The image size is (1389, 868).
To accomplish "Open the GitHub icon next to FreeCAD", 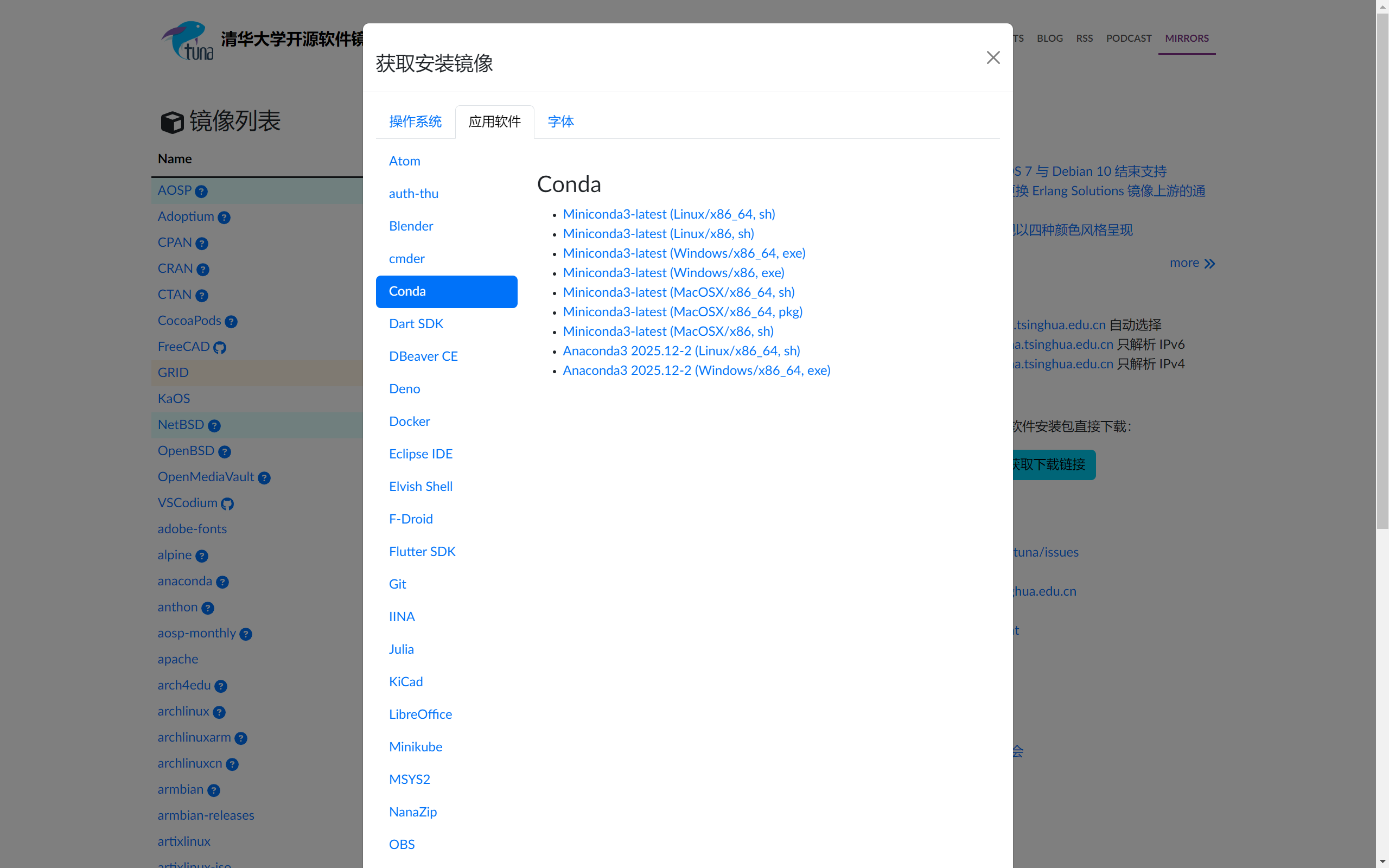I will (220, 347).
